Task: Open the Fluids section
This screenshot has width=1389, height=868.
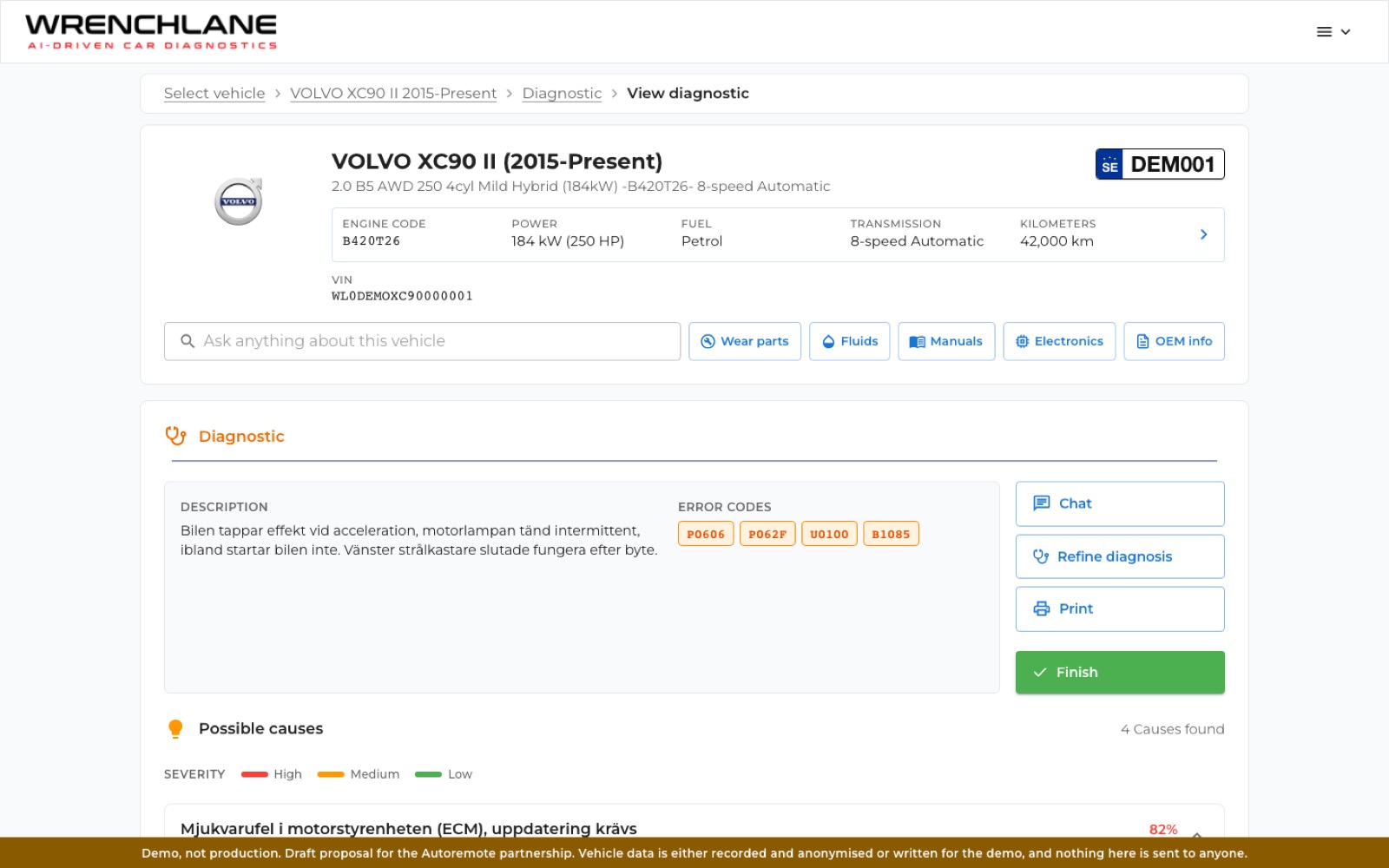Action: [x=849, y=341]
